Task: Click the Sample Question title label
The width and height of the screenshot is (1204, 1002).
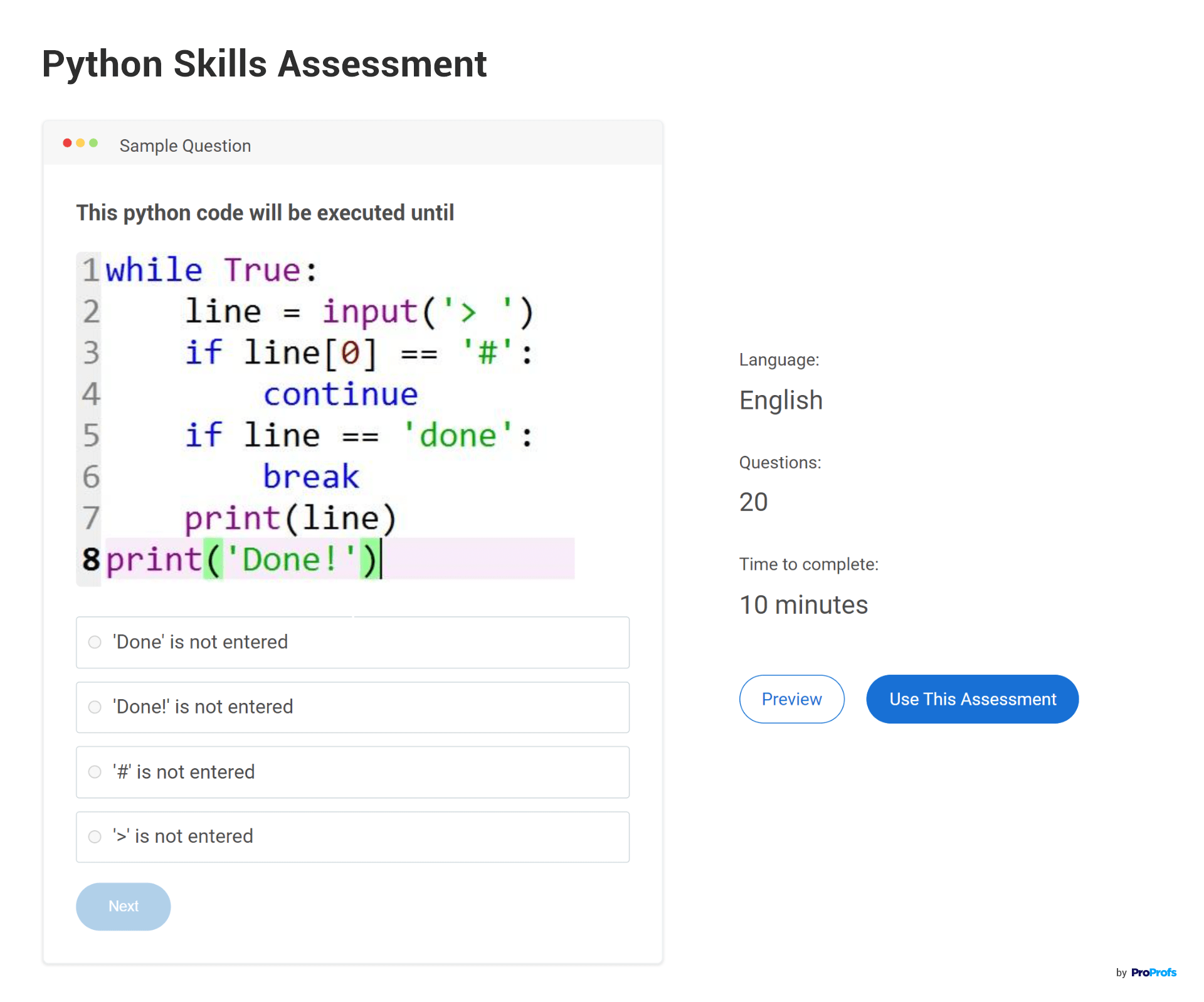Action: click(x=185, y=145)
